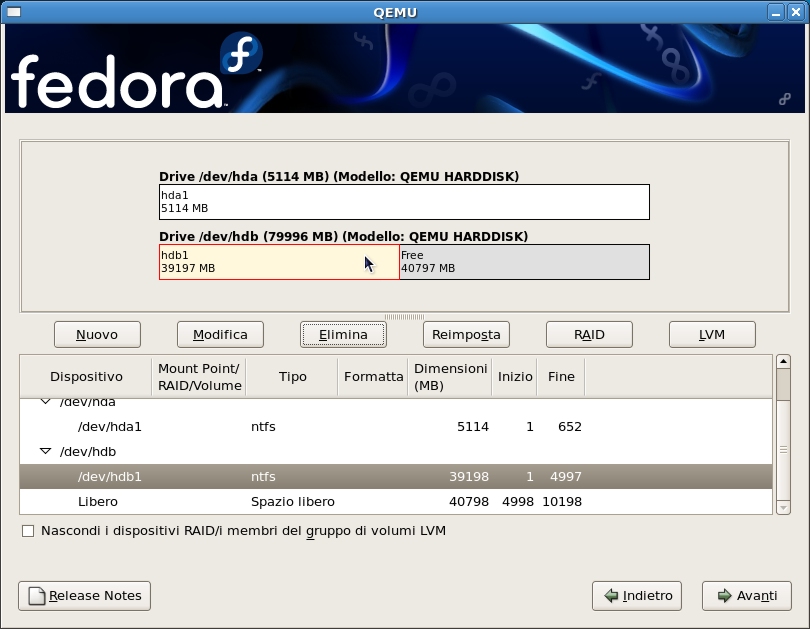Select the hdb1 39197 MB partition block
This screenshot has height=629, width=810.
point(279,262)
